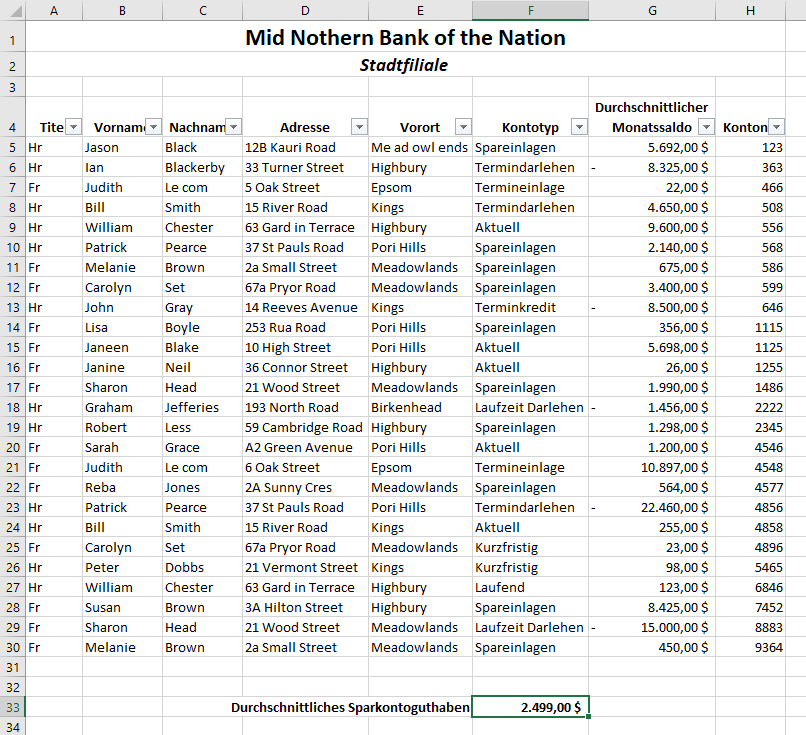Select the 'Jason' first name cell
Screen dimensions: 806x735
click(x=122, y=148)
